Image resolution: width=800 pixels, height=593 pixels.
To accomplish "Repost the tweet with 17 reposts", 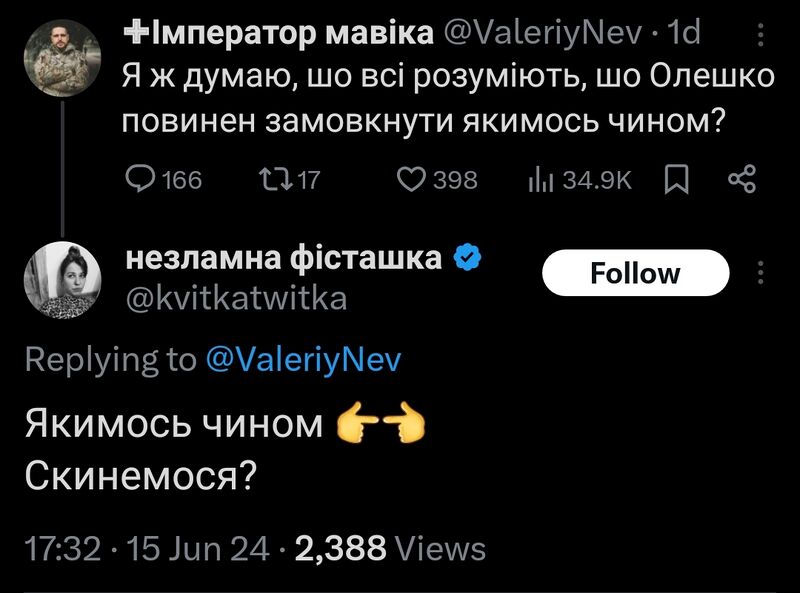I will pyautogui.click(x=271, y=180).
